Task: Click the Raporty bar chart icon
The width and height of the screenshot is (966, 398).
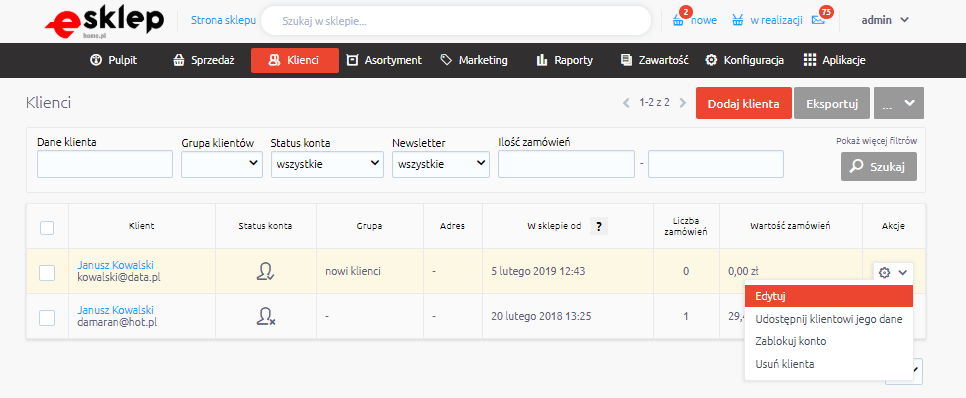Action: tap(542, 60)
